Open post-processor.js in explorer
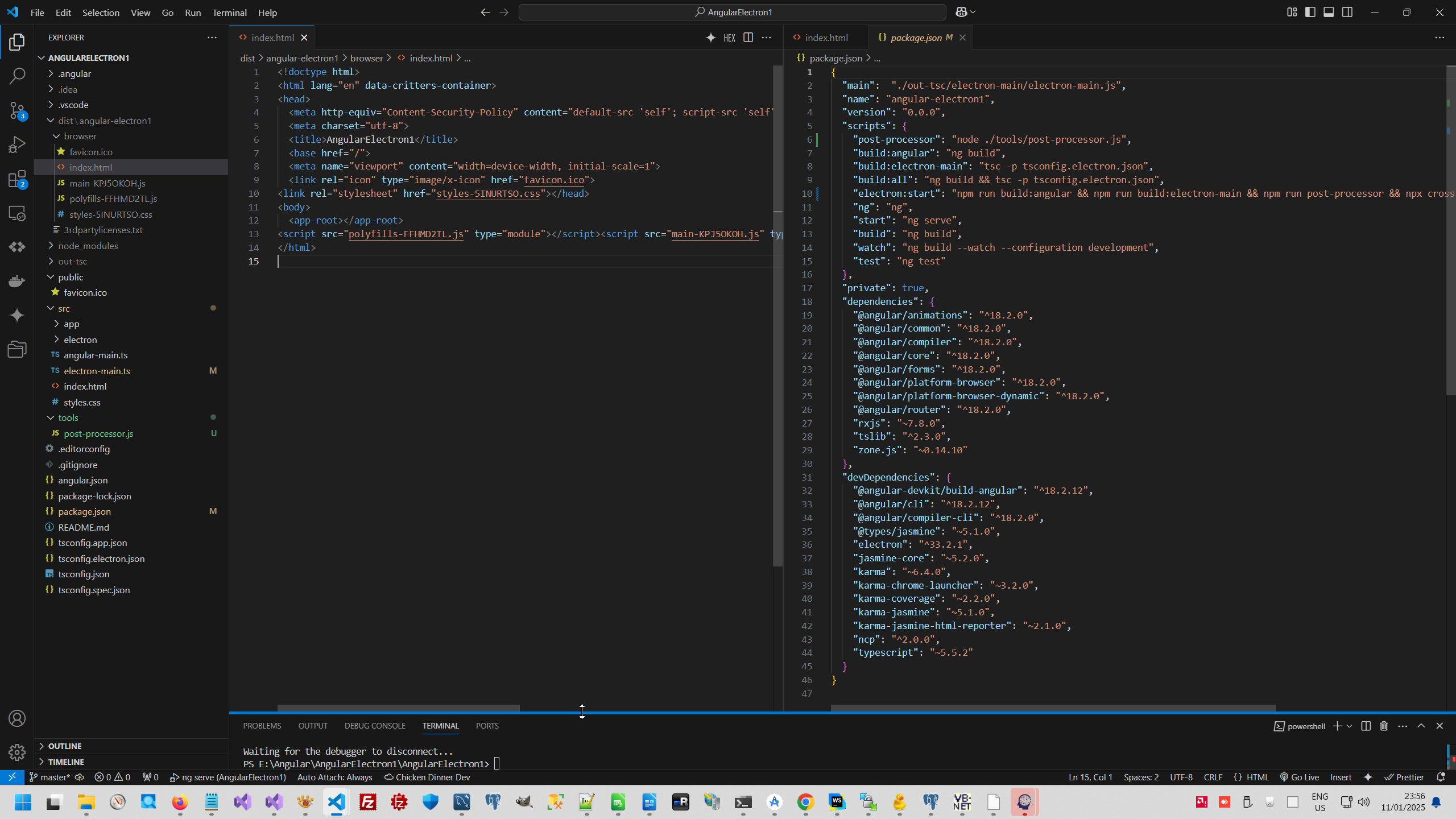Screen dimensions: 1456x819 (x=98, y=433)
